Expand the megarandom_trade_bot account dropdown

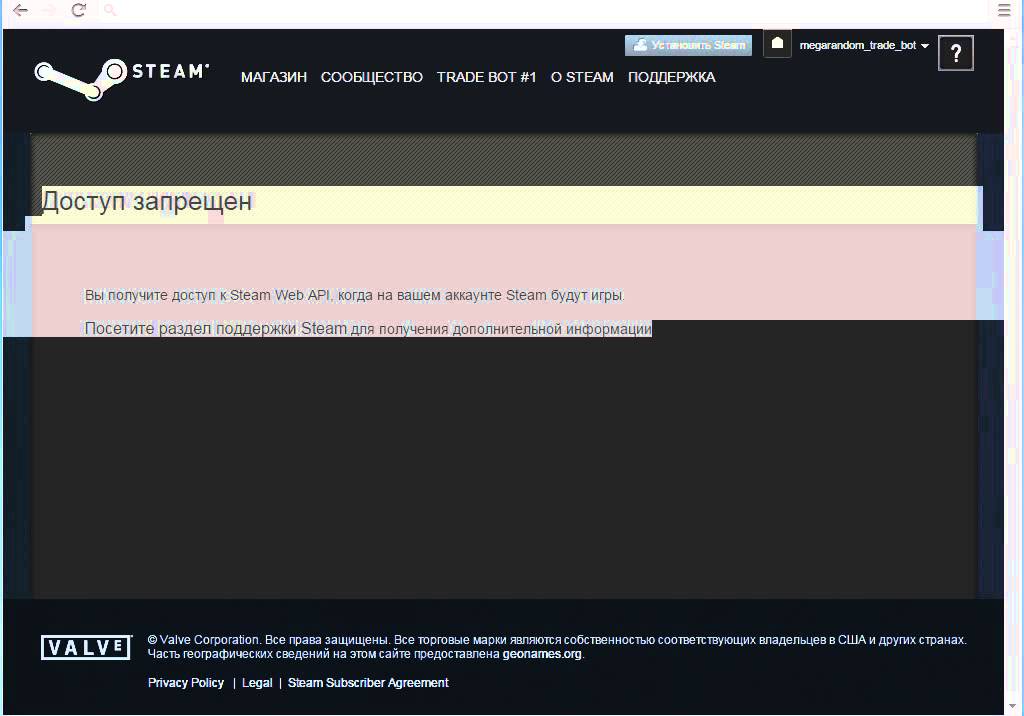863,45
